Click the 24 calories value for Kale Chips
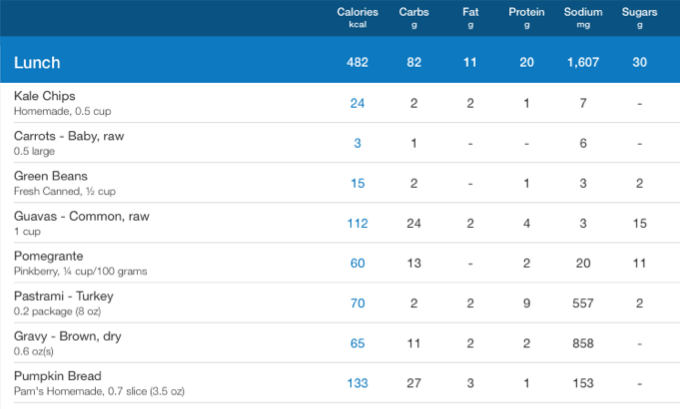The width and height of the screenshot is (680, 409). (x=357, y=103)
